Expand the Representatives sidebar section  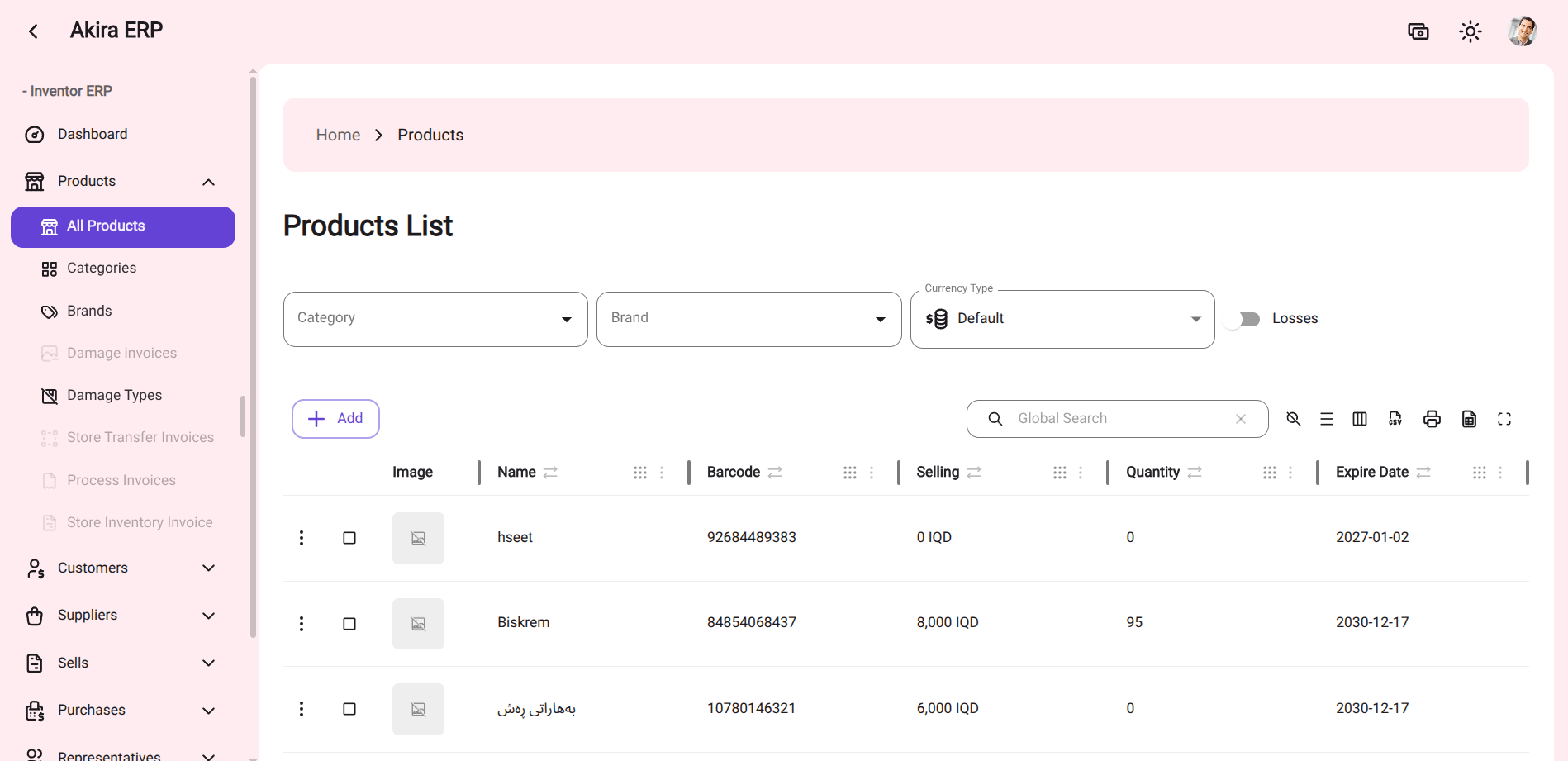(x=209, y=755)
